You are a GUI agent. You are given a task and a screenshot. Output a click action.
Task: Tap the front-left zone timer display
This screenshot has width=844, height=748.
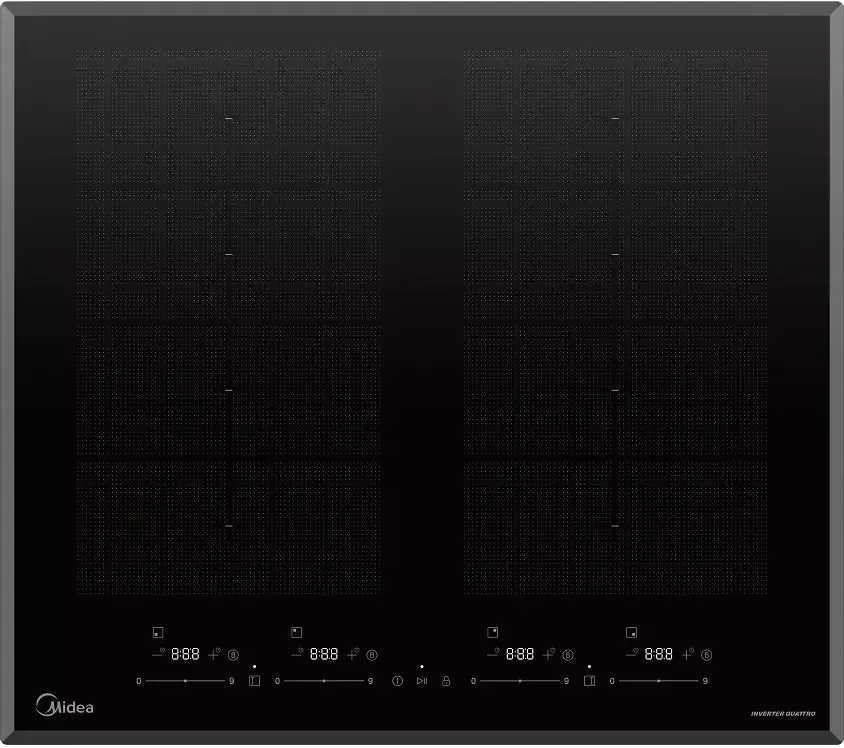185,654
